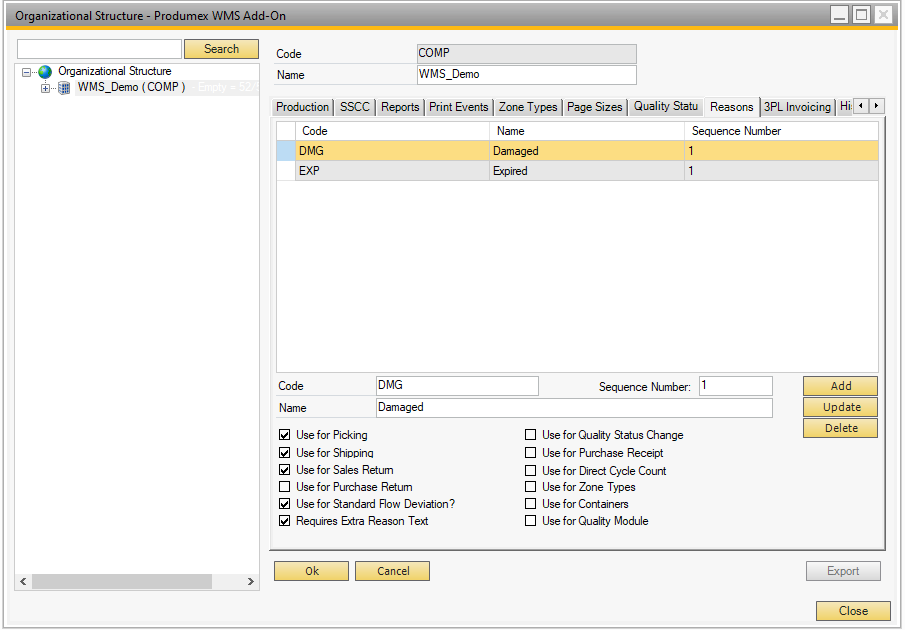Image resolution: width=905 pixels, height=630 pixels.
Task: Enable Use for Purchase Return checkbox
Action: [x=285, y=487]
